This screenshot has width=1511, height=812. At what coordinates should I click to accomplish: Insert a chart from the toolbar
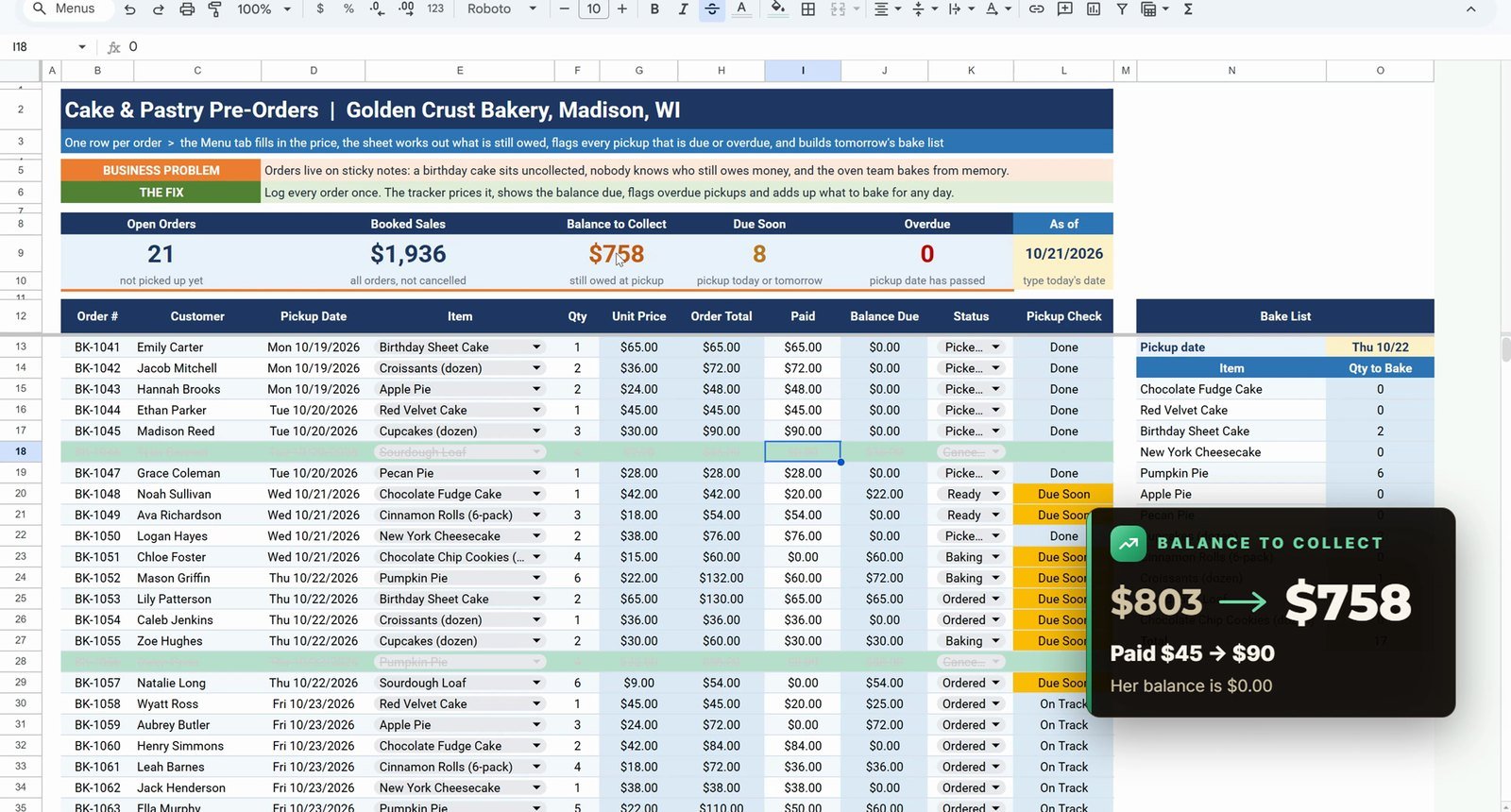[1093, 9]
